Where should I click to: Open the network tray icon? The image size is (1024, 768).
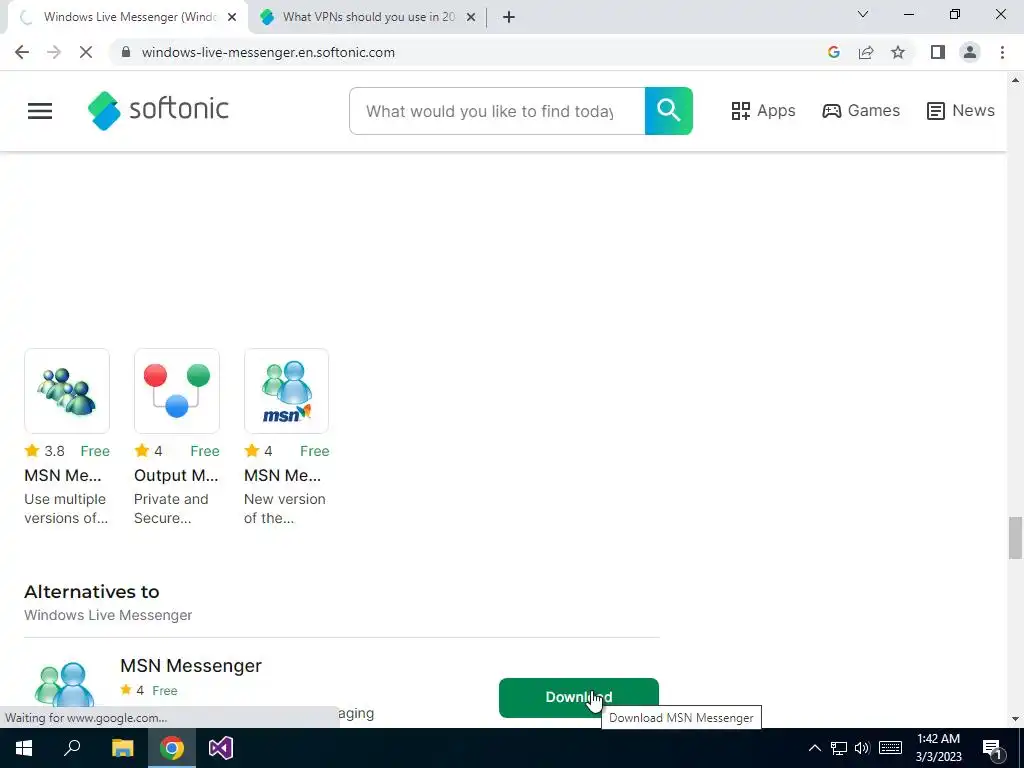click(839, 748)
